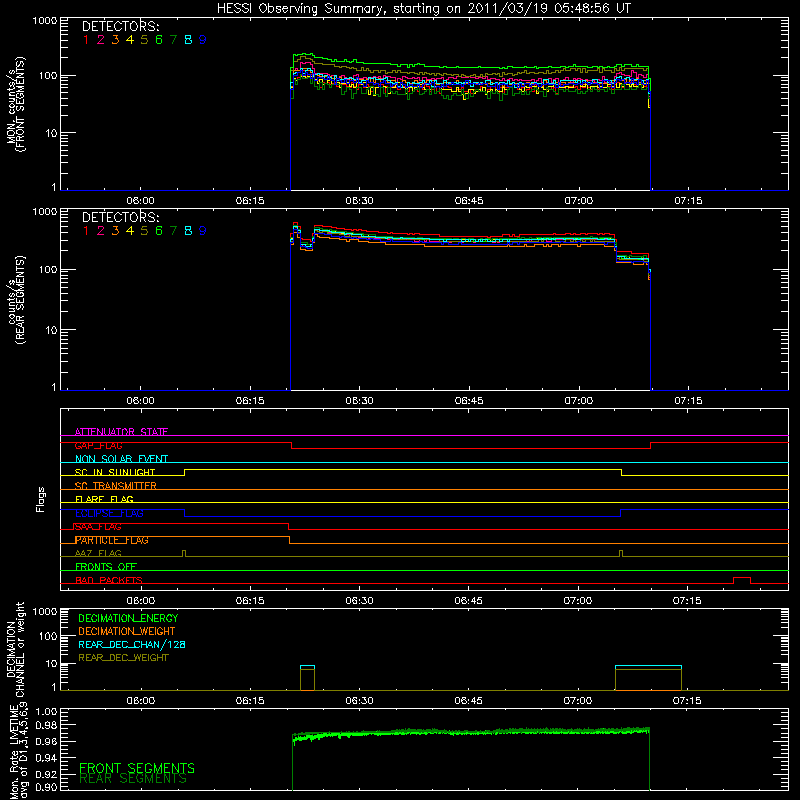Screen dimensions: 800x800
Task: Click the 0.90 value on the livetime axis
Action: pos(46,787)
